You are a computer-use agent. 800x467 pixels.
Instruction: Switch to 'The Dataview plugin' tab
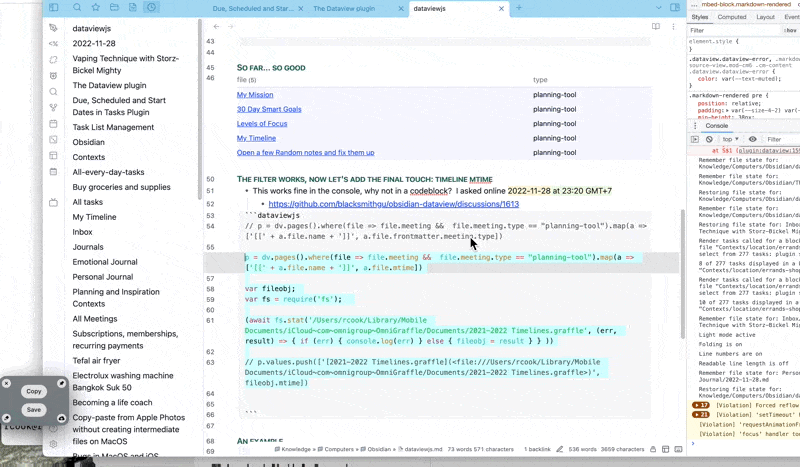pos(344,9)
